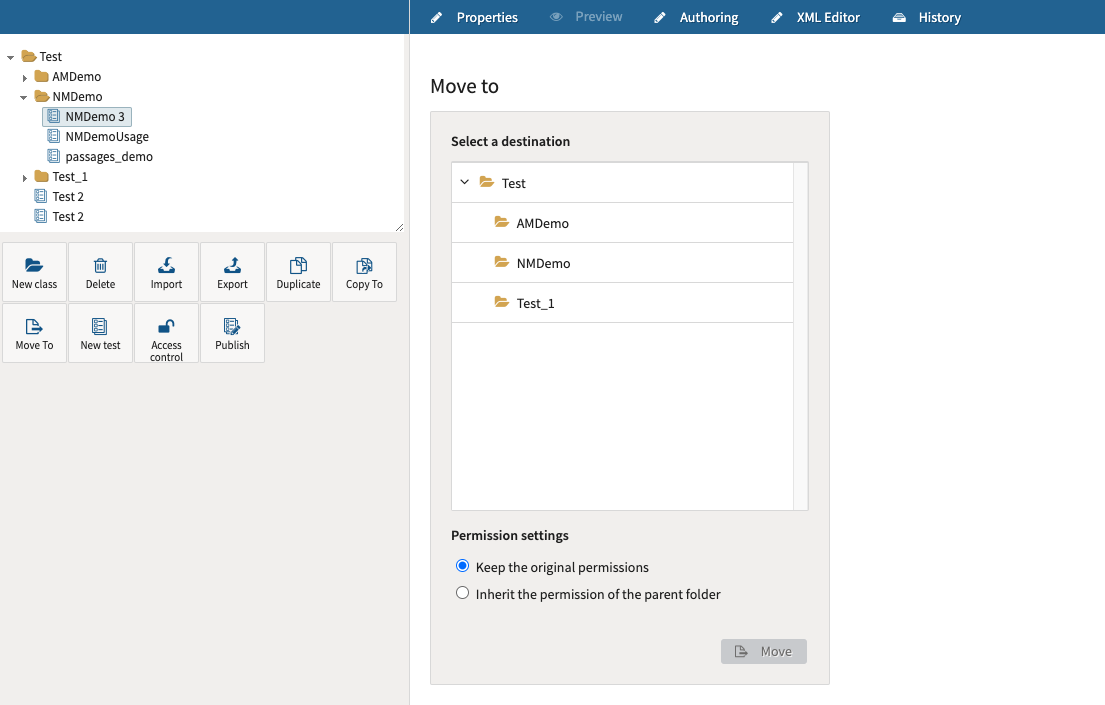
Task: Click the Move button
Action: click(x=763, y=651)
